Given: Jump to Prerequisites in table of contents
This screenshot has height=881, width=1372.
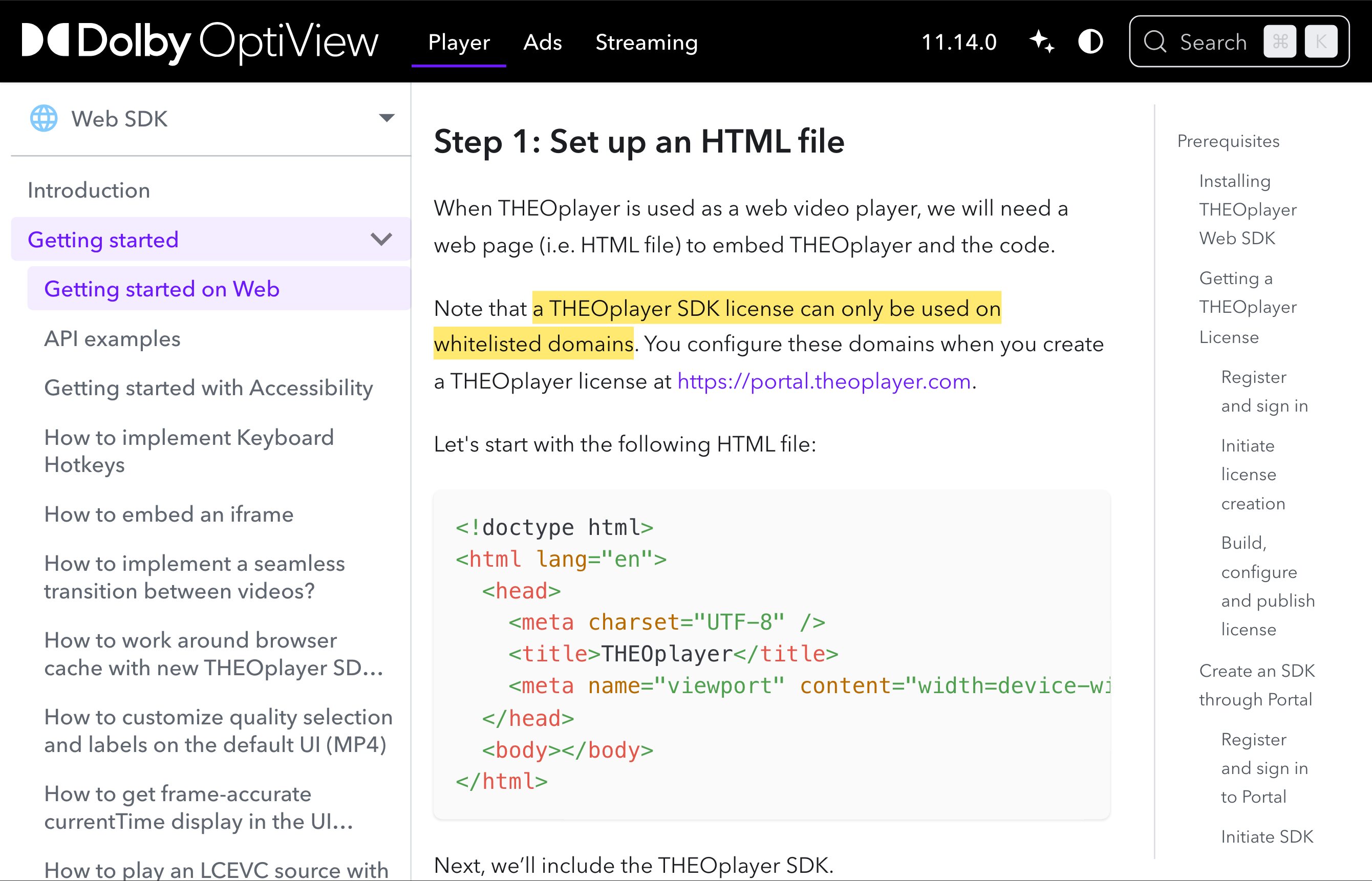Looking at the screenshot, I should [1228, 141].
